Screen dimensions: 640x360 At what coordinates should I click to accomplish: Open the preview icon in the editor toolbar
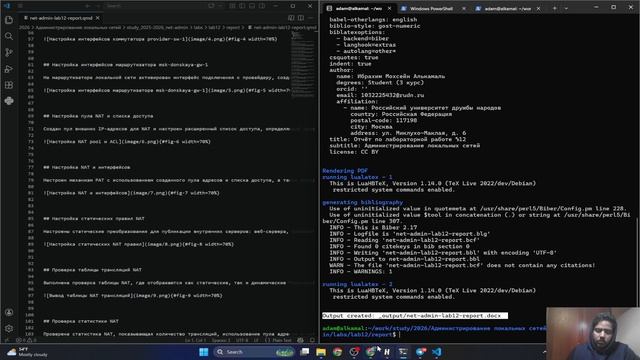pos(291,18)
